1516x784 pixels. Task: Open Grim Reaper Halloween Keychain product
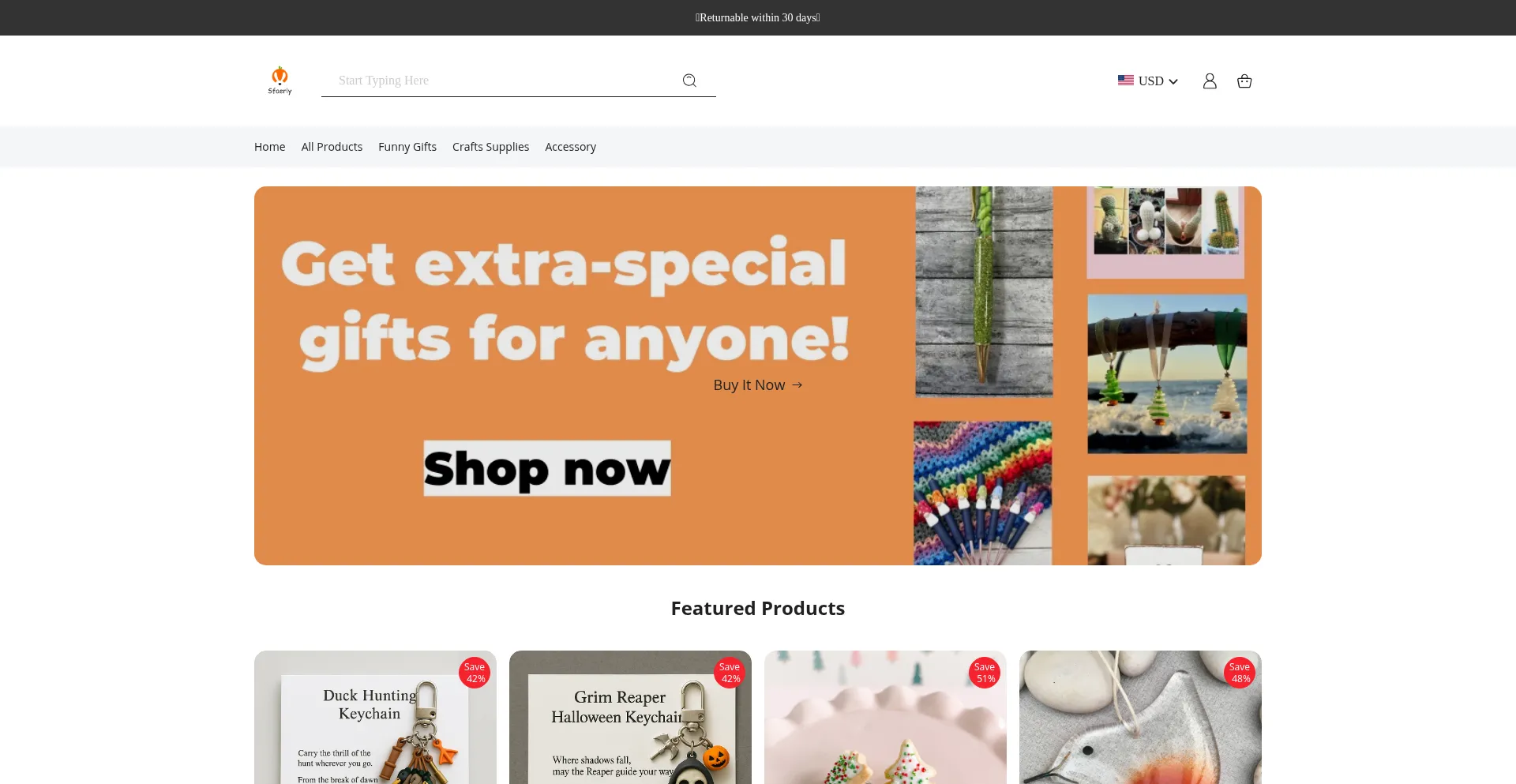point(630,717)
